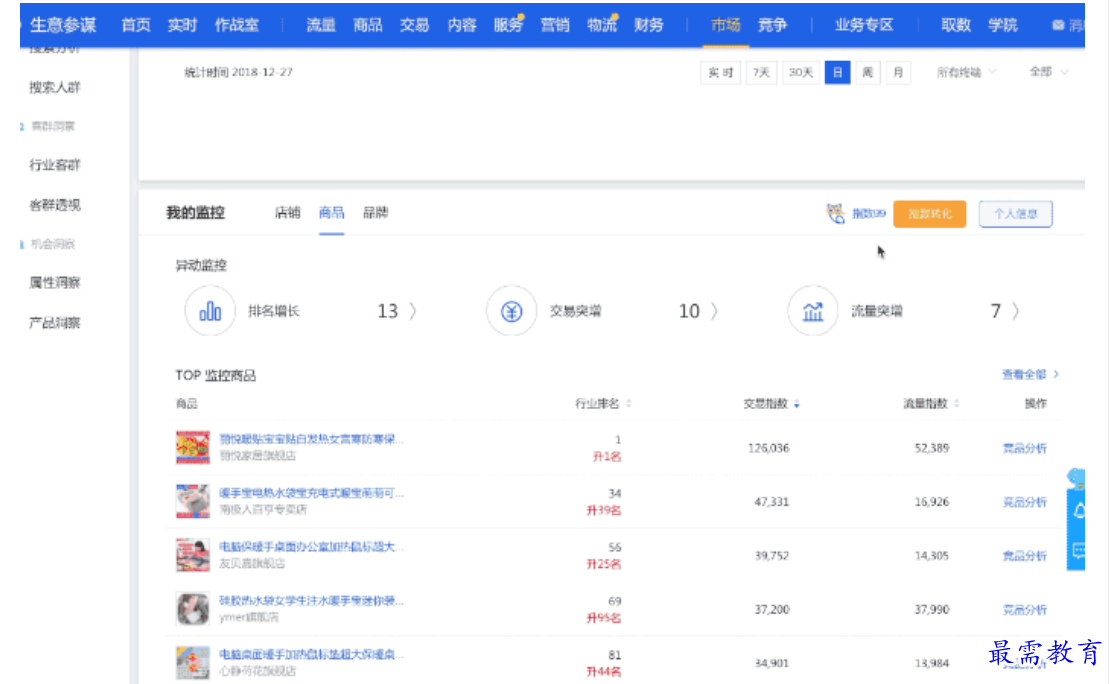Screen dimensions: 1110x684
Task: Select 30天 time range
Action: tap(801, 72)
